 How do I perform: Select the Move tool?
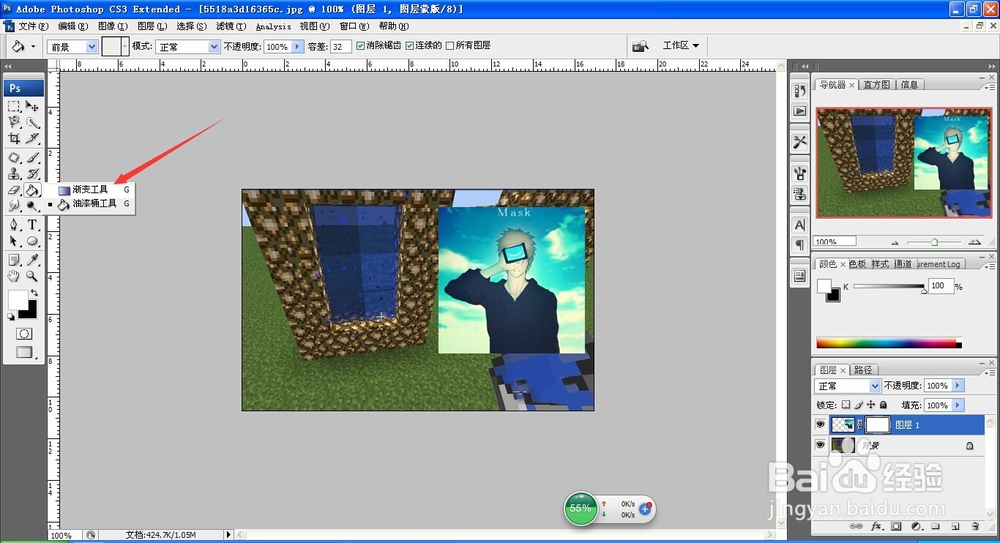point(32,106)
